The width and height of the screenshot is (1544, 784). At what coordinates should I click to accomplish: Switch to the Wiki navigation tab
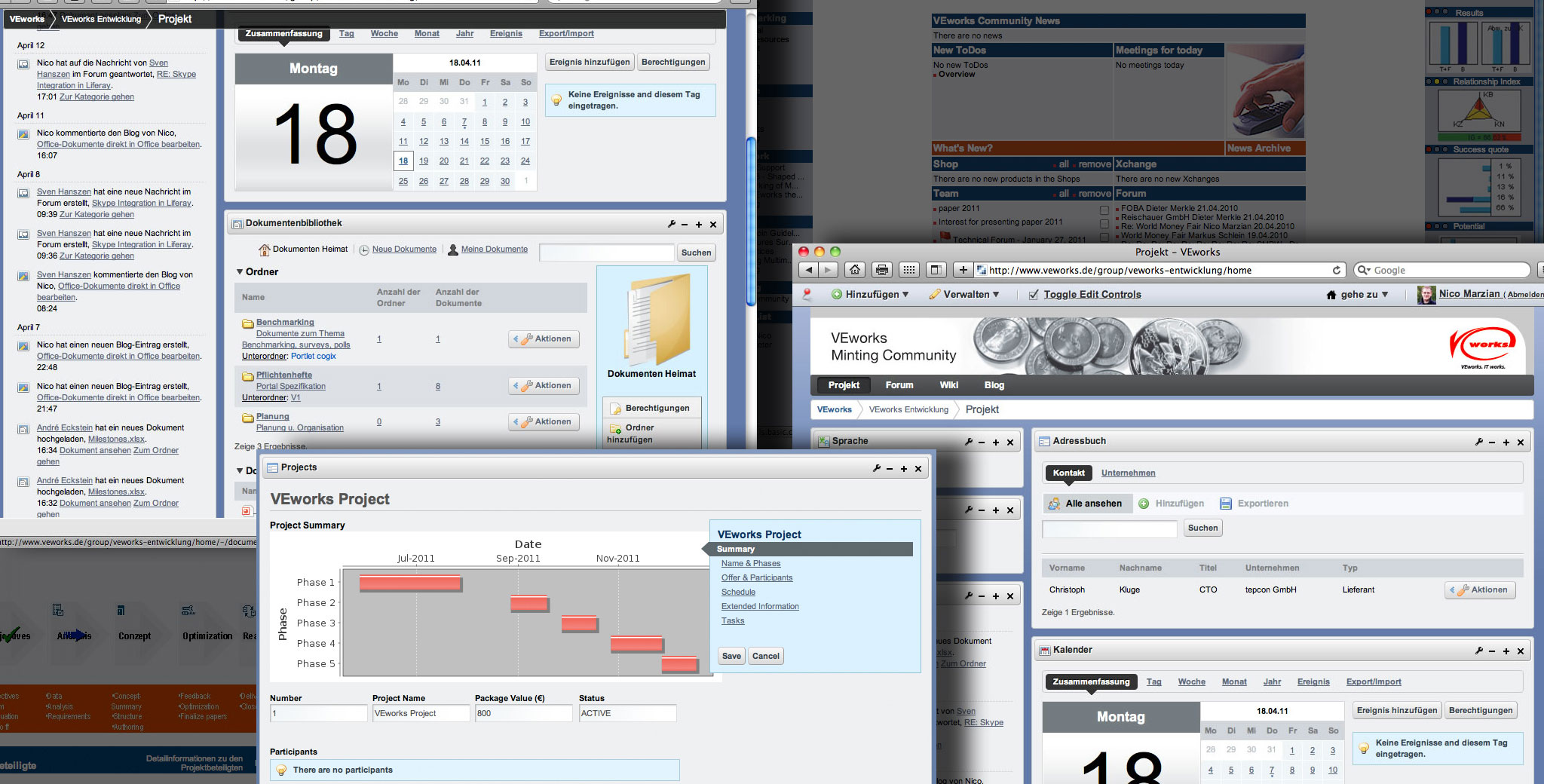coord(948,385)
